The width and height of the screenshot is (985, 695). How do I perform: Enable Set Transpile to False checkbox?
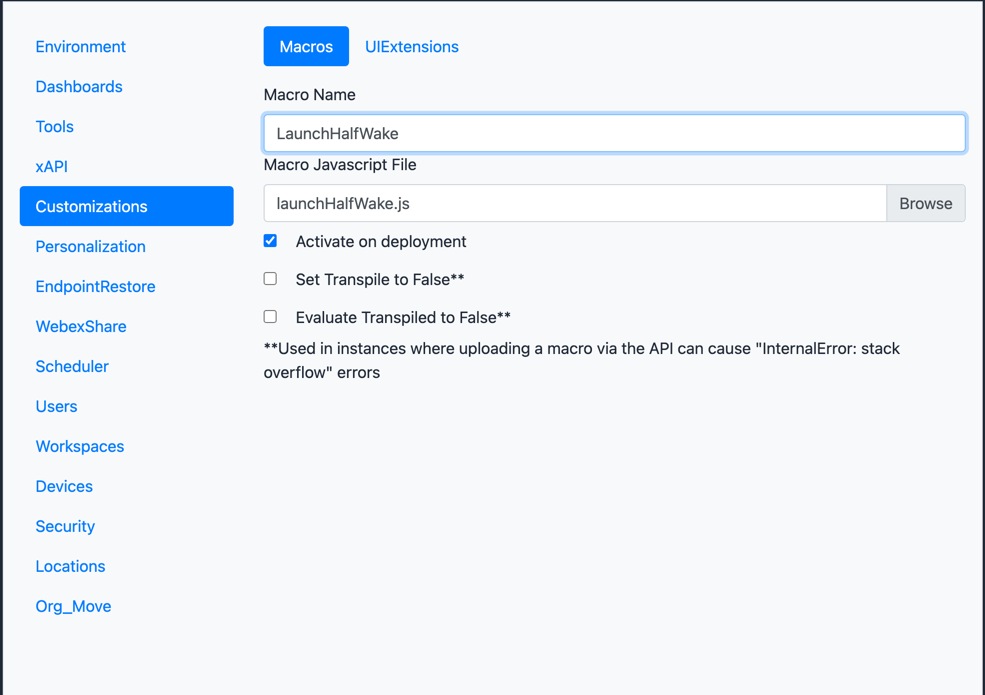pos(270,279)
